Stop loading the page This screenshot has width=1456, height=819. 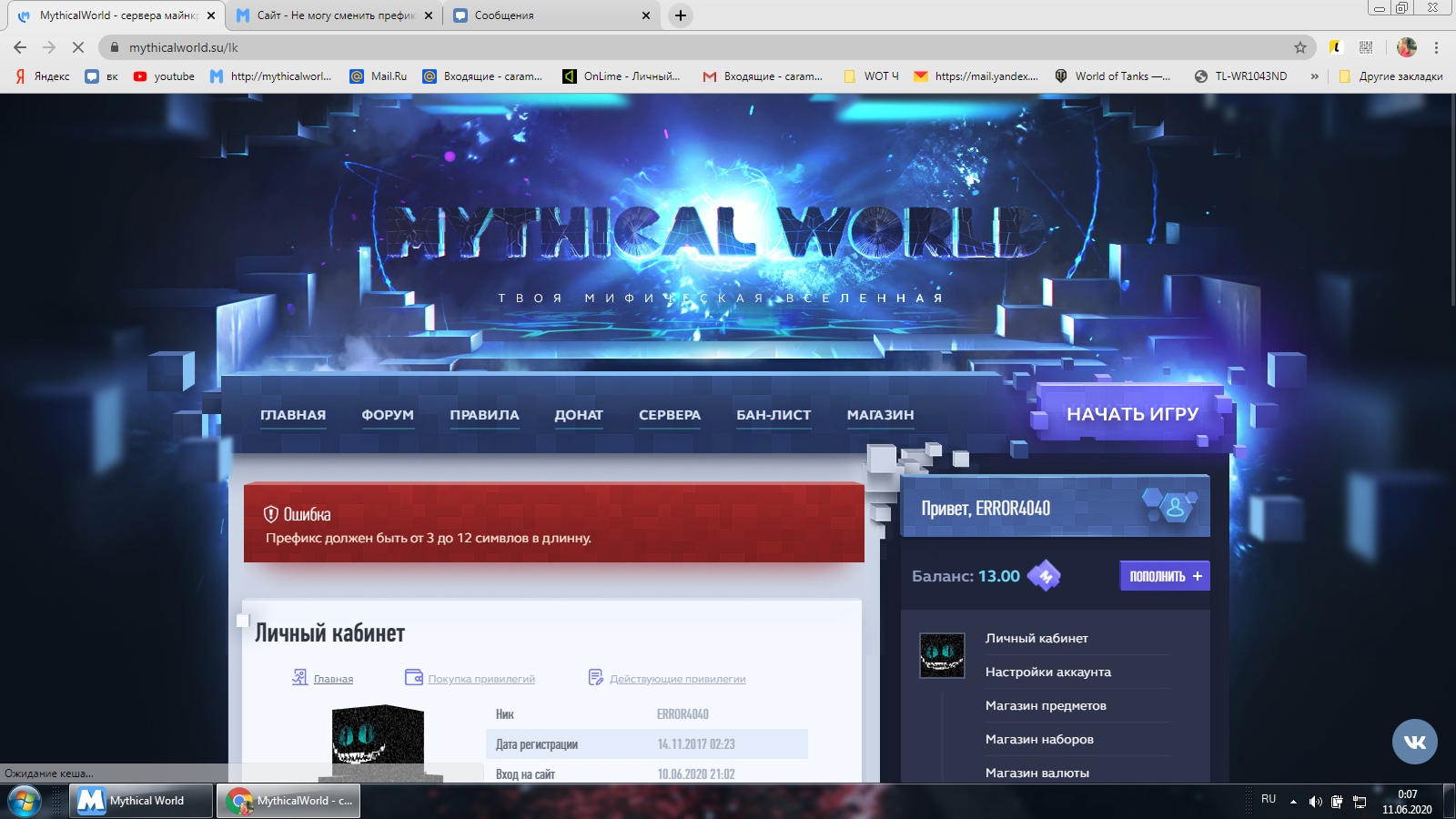(x=78, y=47)
